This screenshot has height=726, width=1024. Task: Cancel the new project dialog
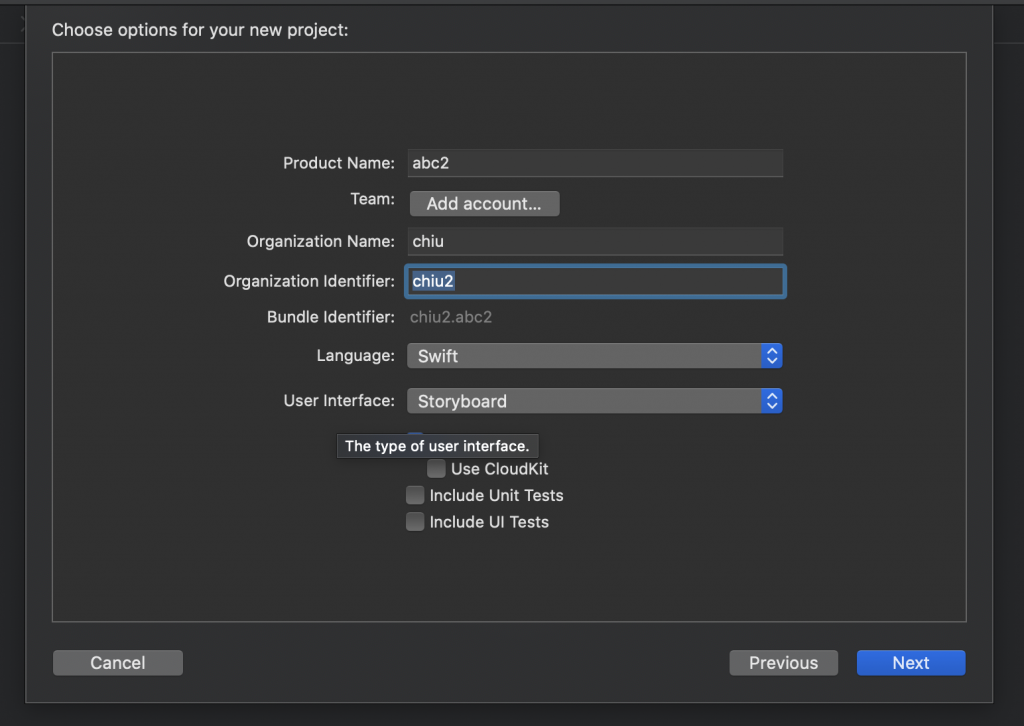(x=118, y=663)
